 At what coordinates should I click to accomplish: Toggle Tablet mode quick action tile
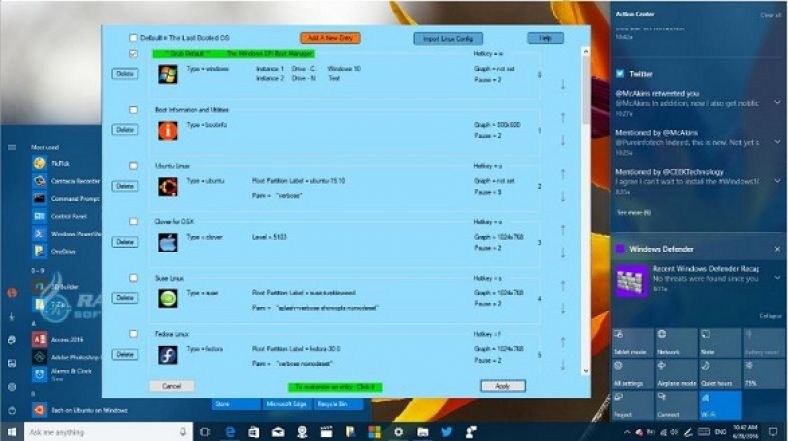coord(633,343)
